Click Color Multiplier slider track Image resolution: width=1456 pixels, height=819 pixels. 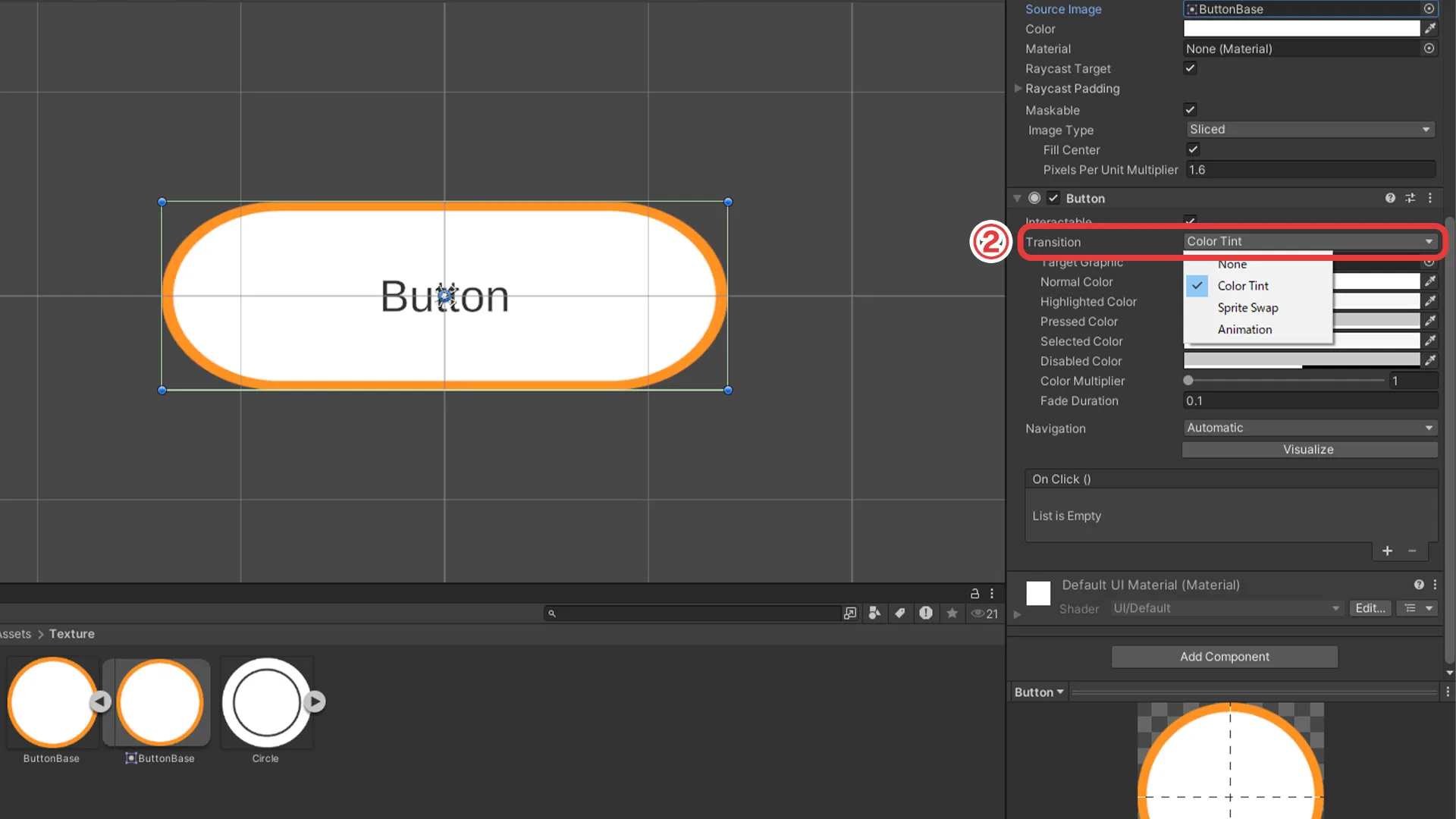coord(1286,381)
